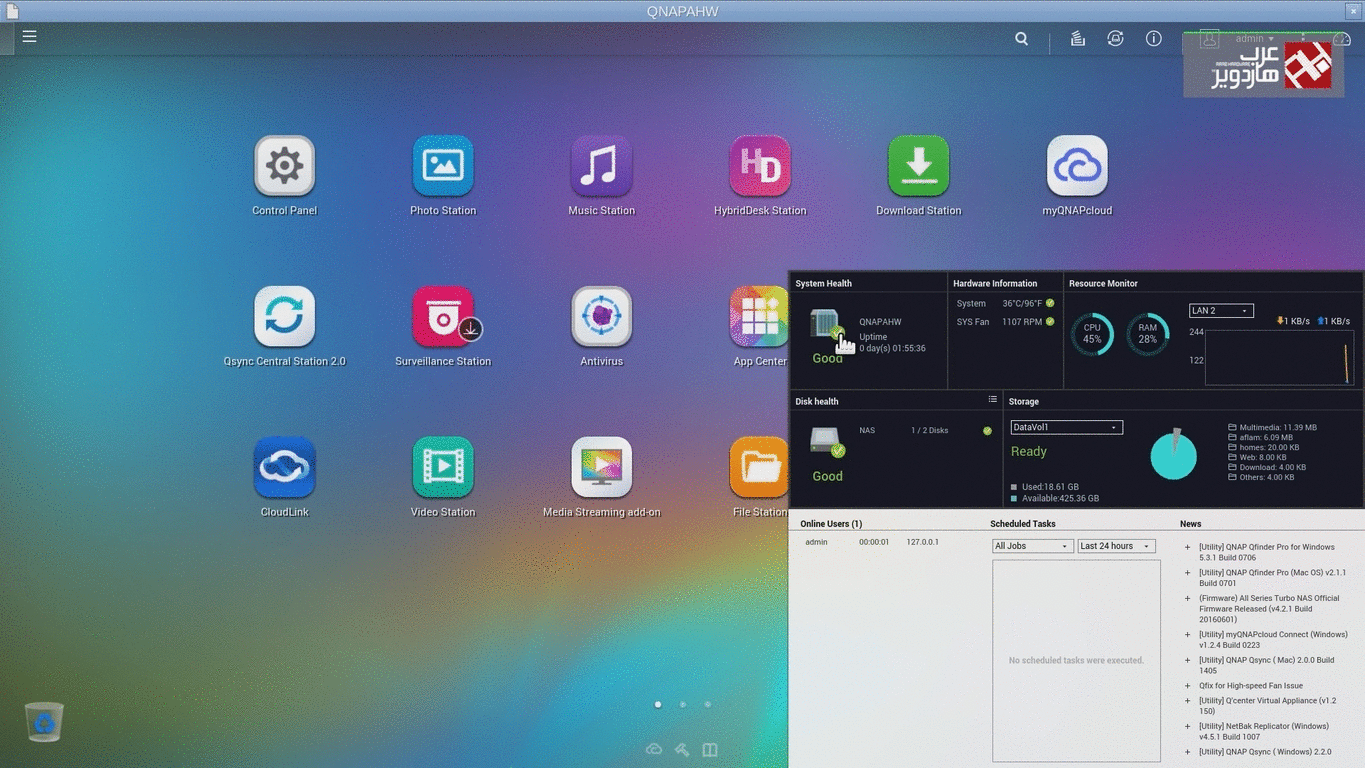
Task: Click the NAS 1 / 2 Disks row
Action: point(925,430)
